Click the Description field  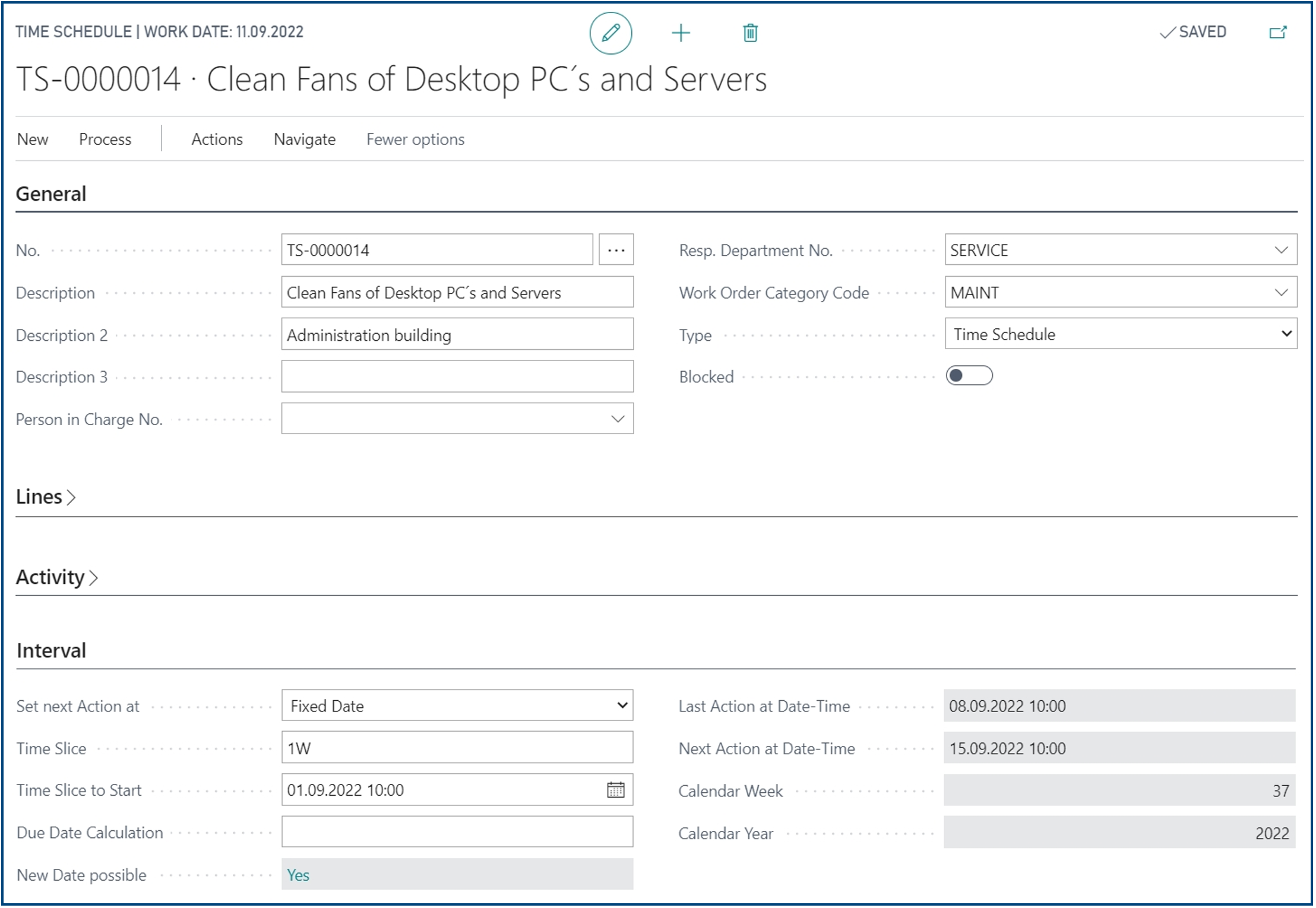tap(457, 292)
